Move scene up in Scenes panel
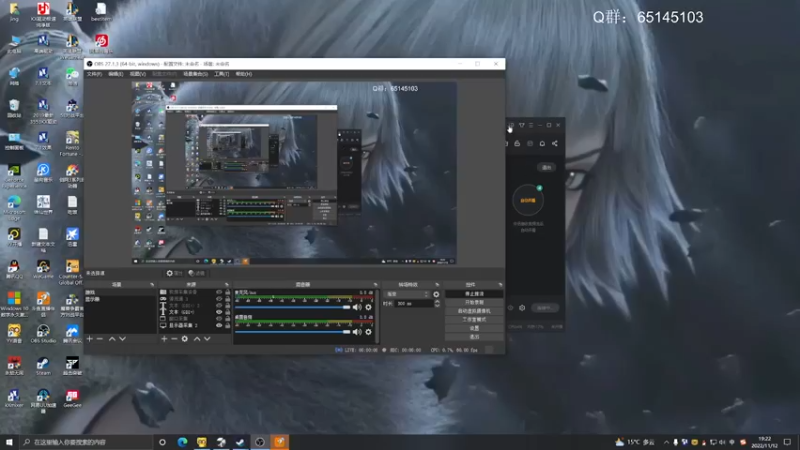Screen dimensions: 800x450 112,339
